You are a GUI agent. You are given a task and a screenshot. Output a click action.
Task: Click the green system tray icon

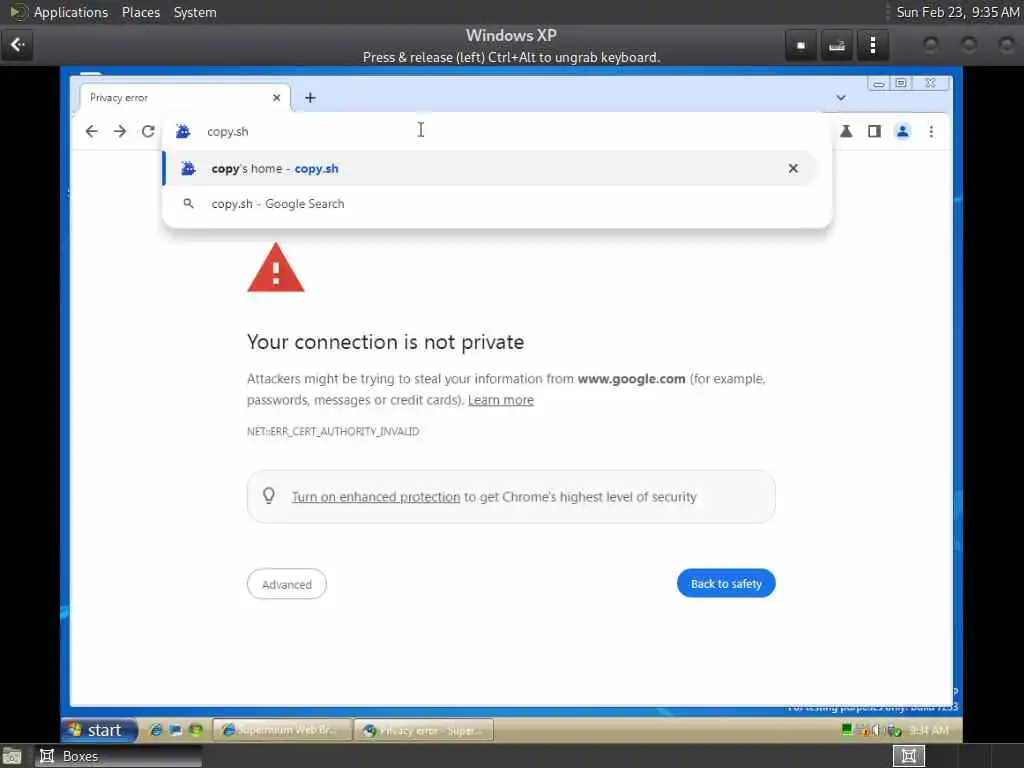click(x=847, y=729)
